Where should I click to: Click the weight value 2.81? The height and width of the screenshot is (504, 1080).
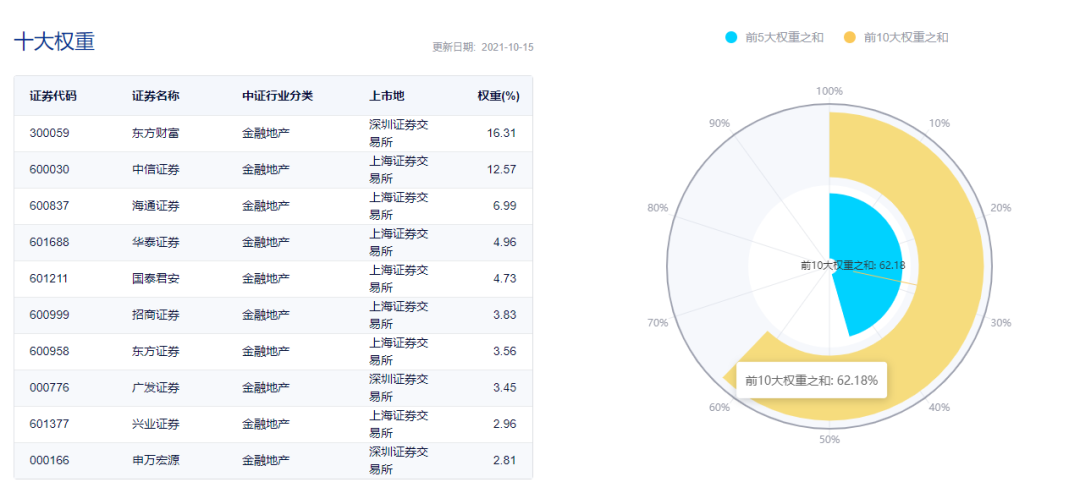pyautogui.click(x=505, y=461)
